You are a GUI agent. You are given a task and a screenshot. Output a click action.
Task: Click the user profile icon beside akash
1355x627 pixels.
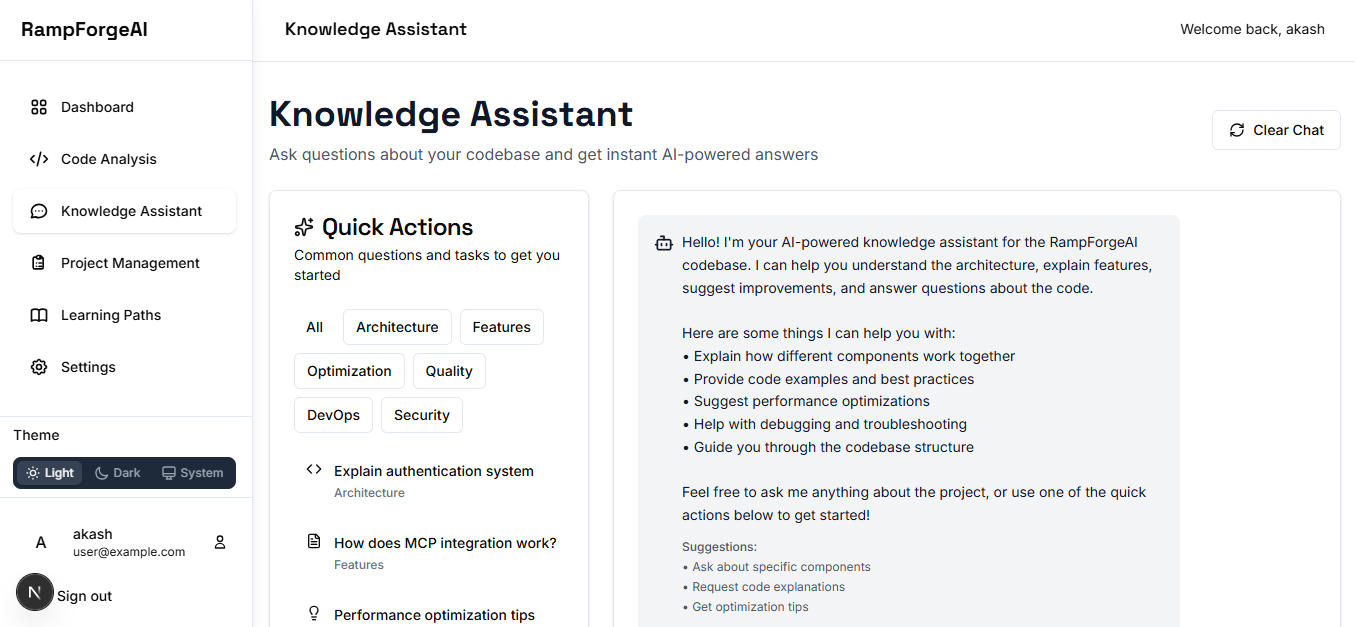[220, 542]
